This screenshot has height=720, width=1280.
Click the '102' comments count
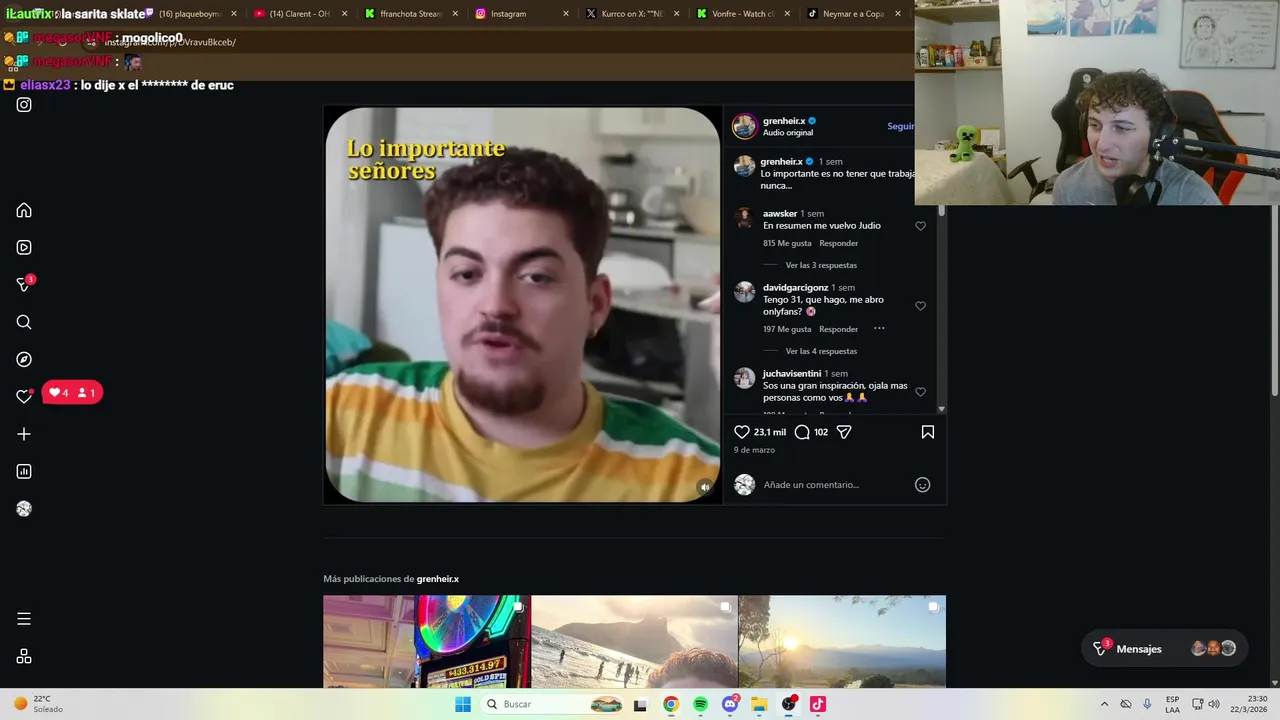[x=821, y=432]
